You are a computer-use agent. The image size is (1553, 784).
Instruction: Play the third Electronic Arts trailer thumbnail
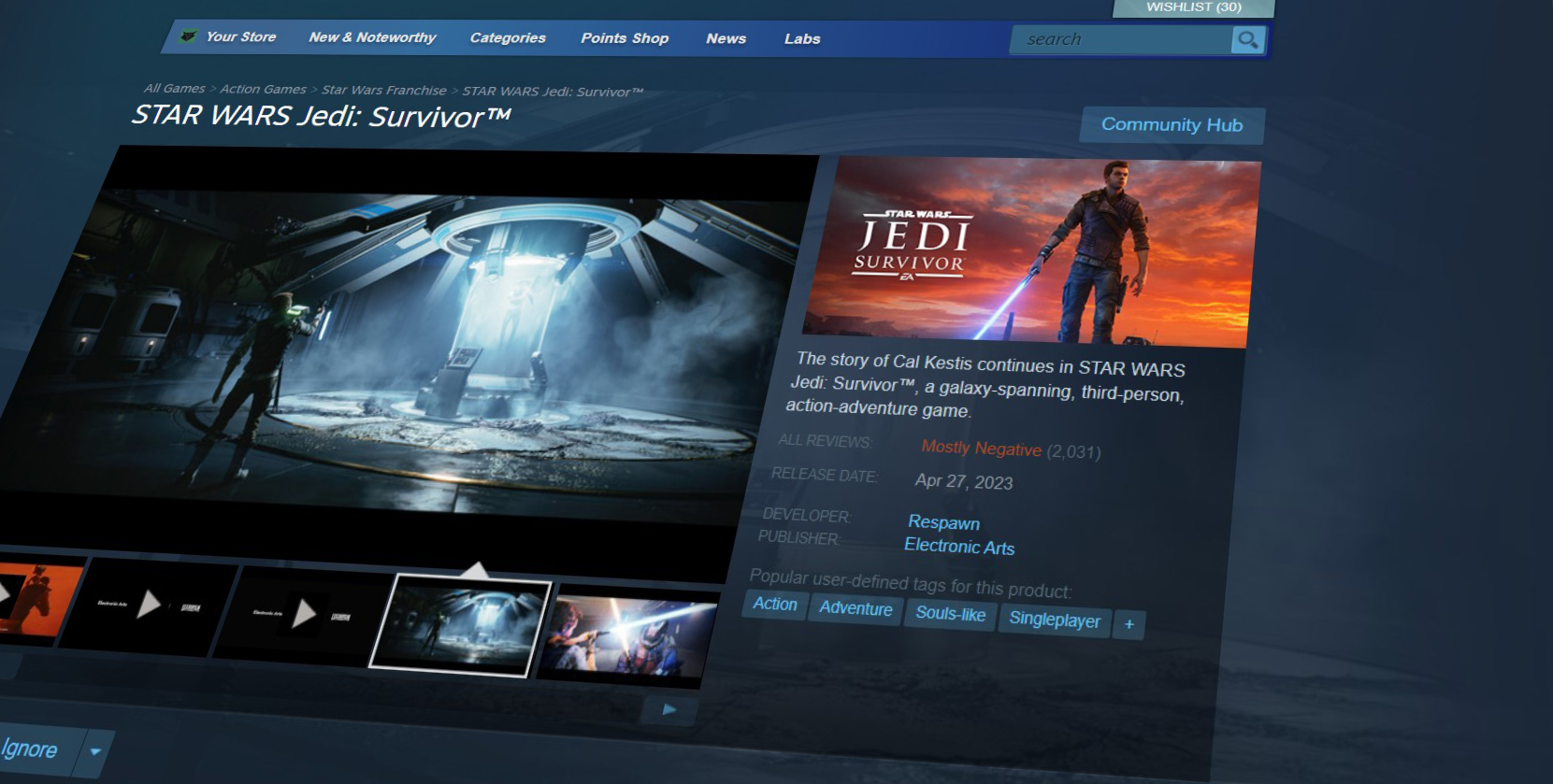click(x=302, y=614)
